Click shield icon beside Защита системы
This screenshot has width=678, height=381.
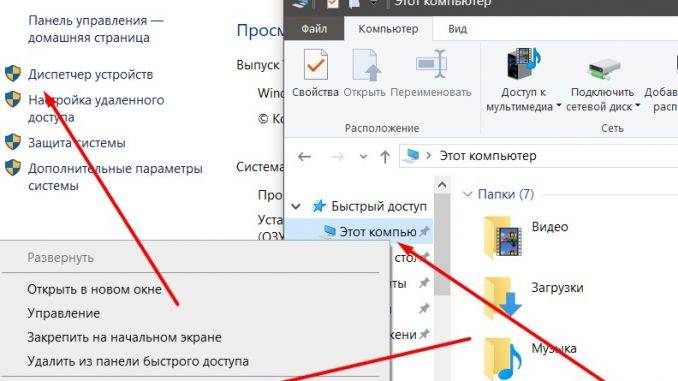pyautogui.click(x=13, y=142)
